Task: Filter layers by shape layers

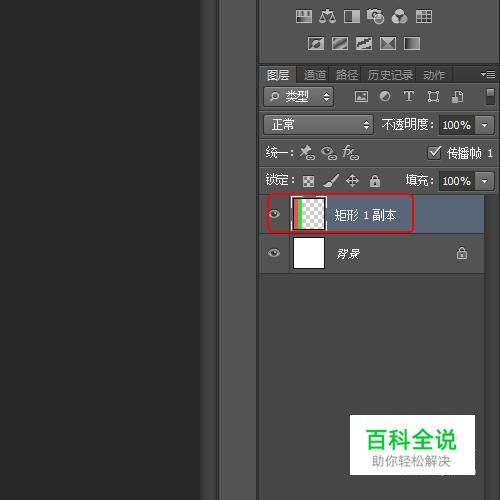Action: coord(433,97)
